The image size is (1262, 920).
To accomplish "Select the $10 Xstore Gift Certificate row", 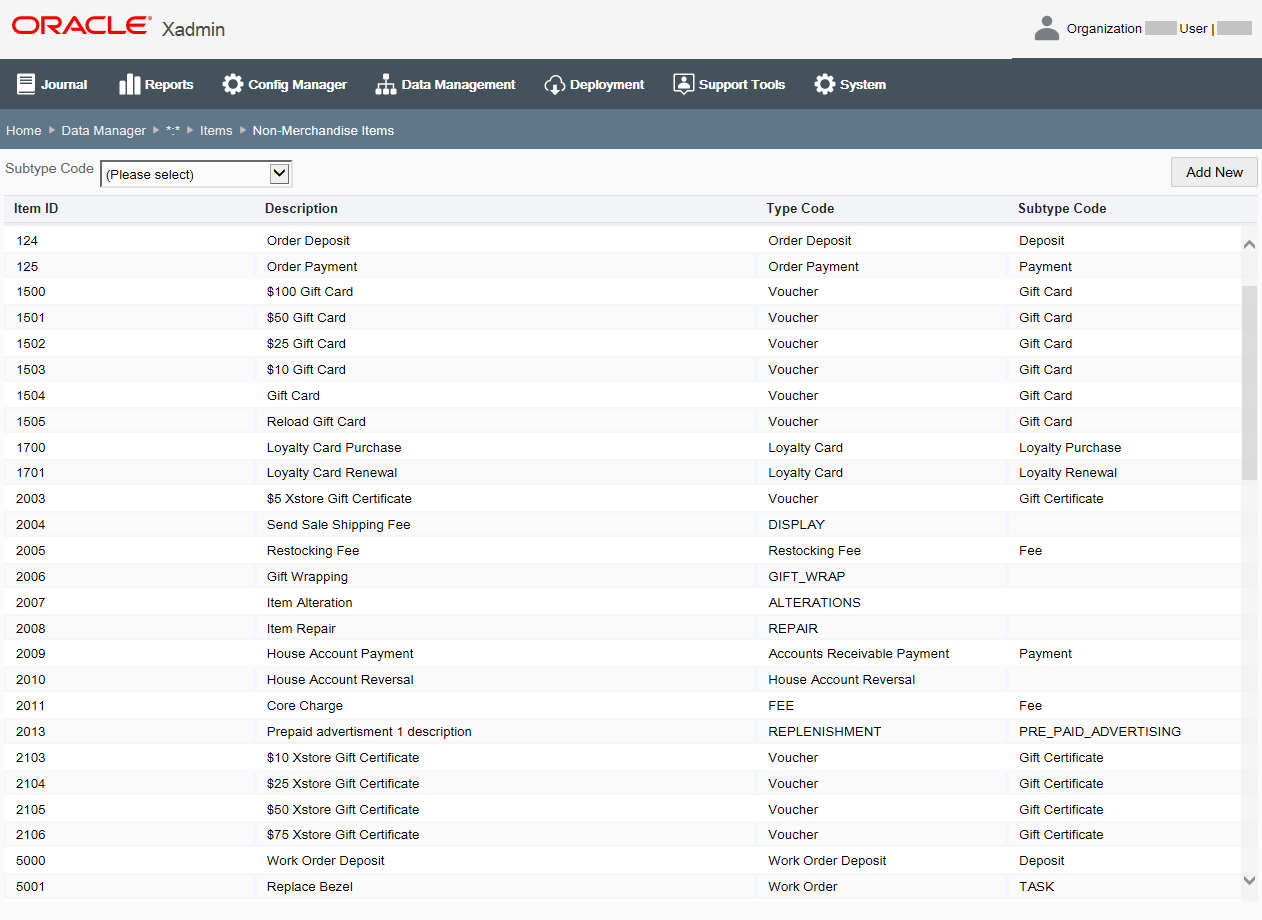I will click(x=622, y=758).
